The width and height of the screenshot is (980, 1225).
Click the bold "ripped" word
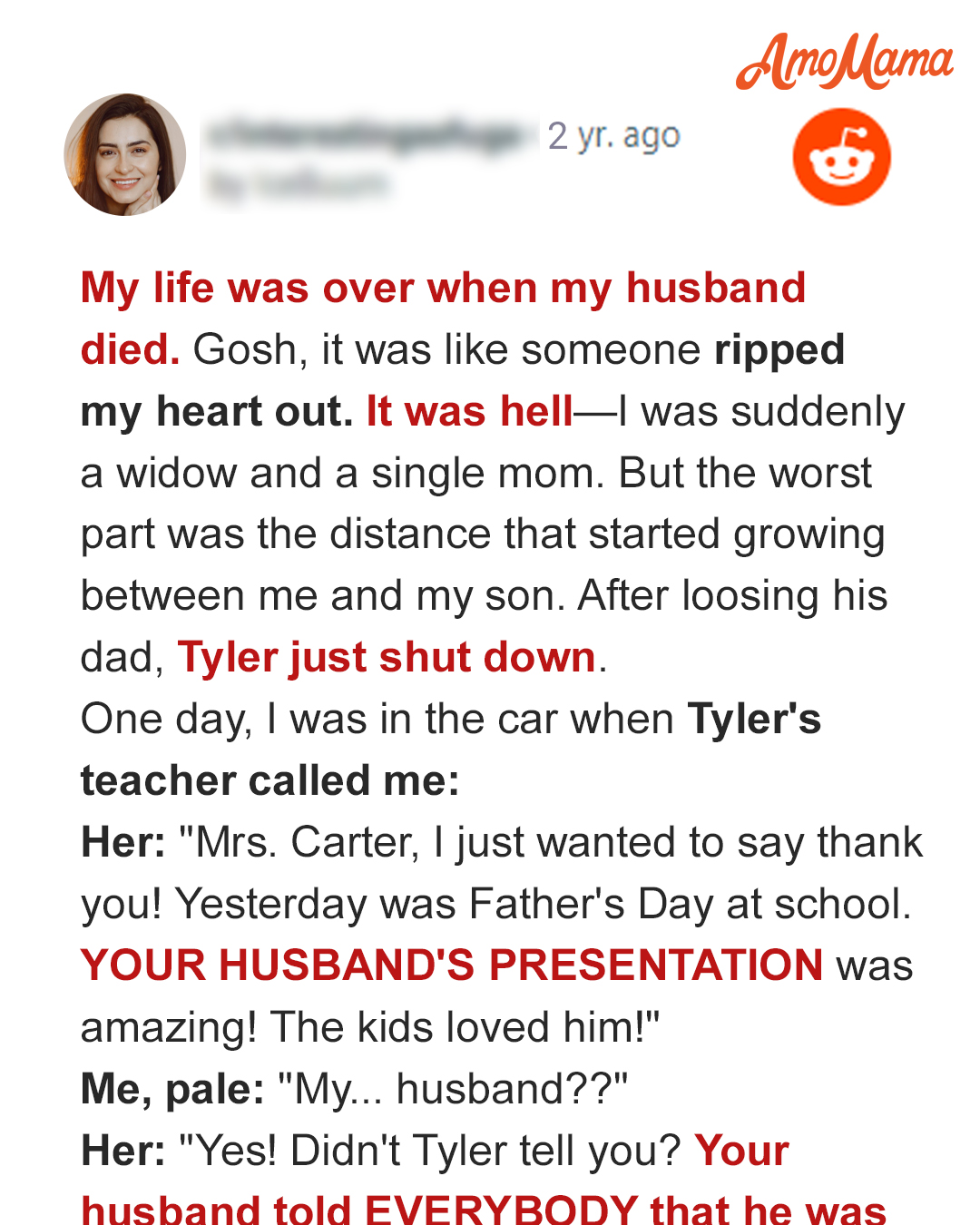pos(779,351)
